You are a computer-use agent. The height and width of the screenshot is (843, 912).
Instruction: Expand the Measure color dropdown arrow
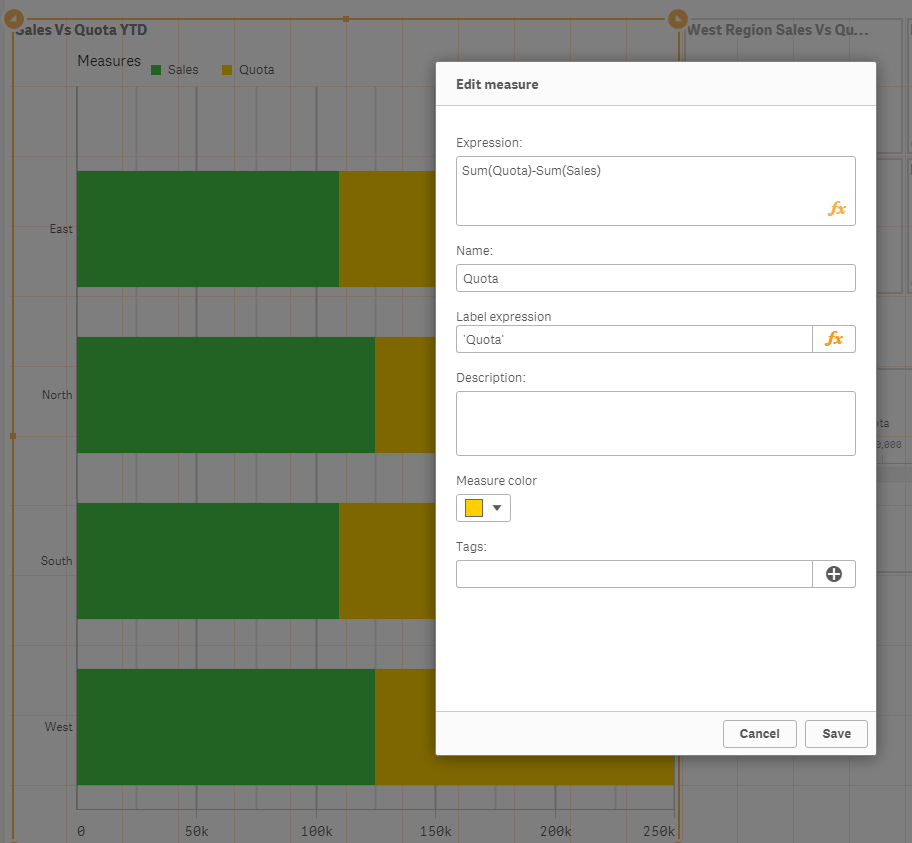(497, 508)
